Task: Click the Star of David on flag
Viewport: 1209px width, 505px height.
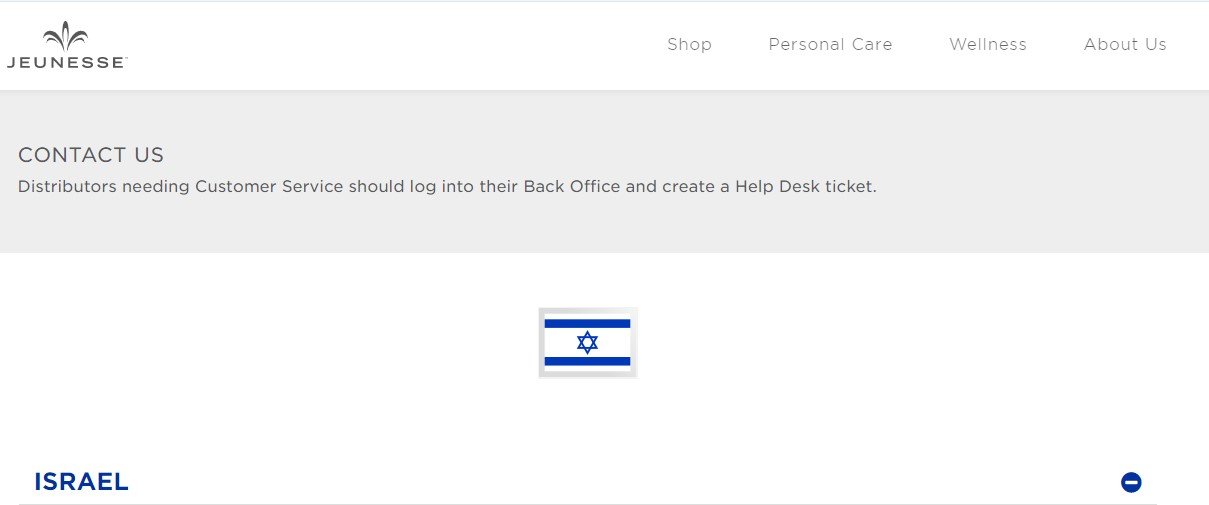Action: pyautogui.click(x=588, y=342)
